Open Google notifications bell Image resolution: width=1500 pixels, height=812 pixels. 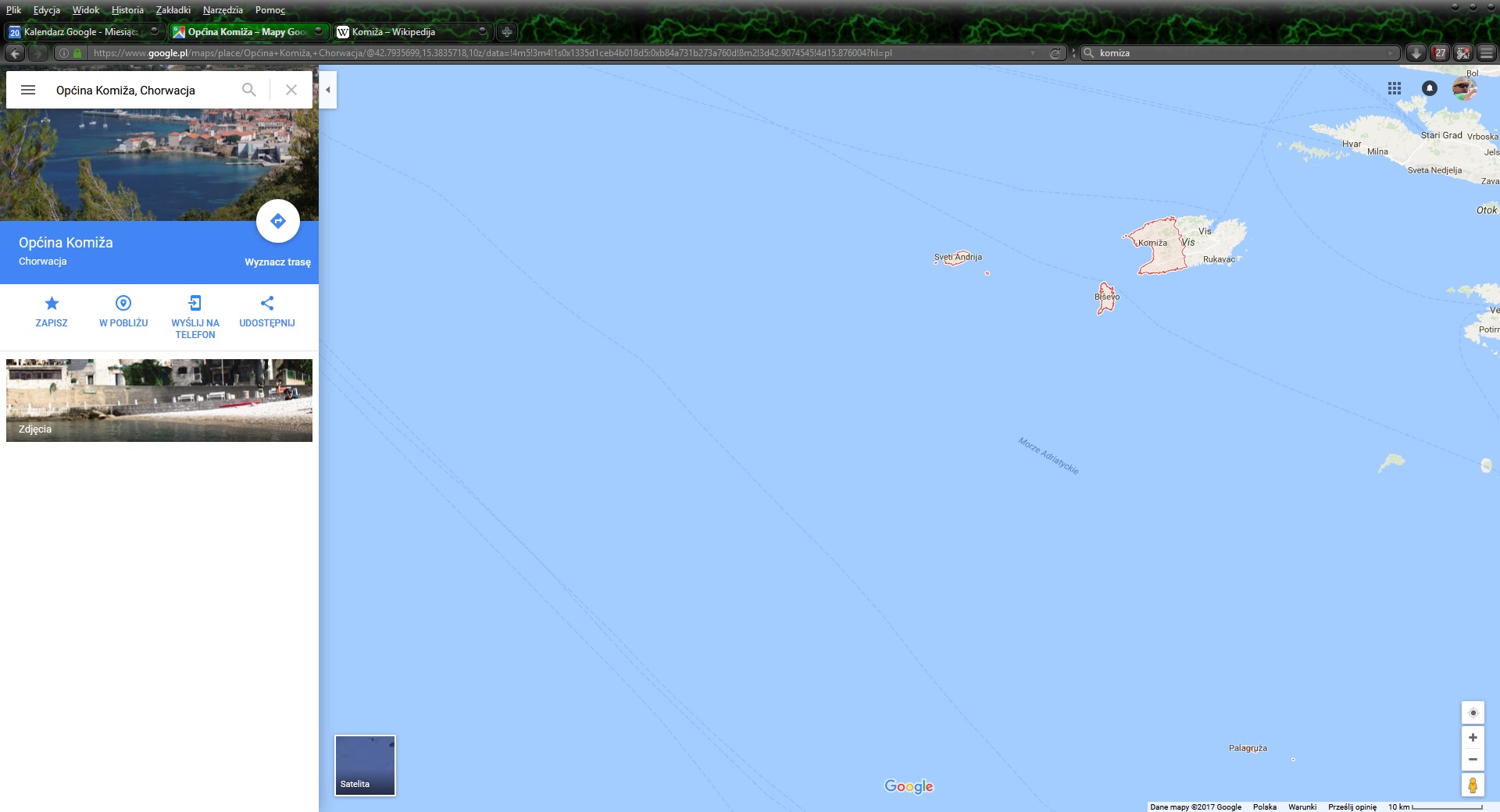tap(1429, 88)
